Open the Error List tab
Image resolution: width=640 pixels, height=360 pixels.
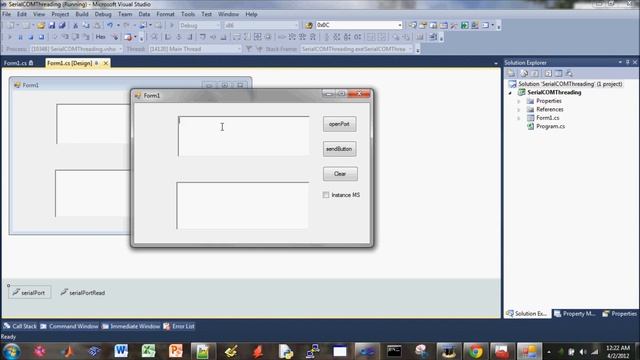[179, 326]
